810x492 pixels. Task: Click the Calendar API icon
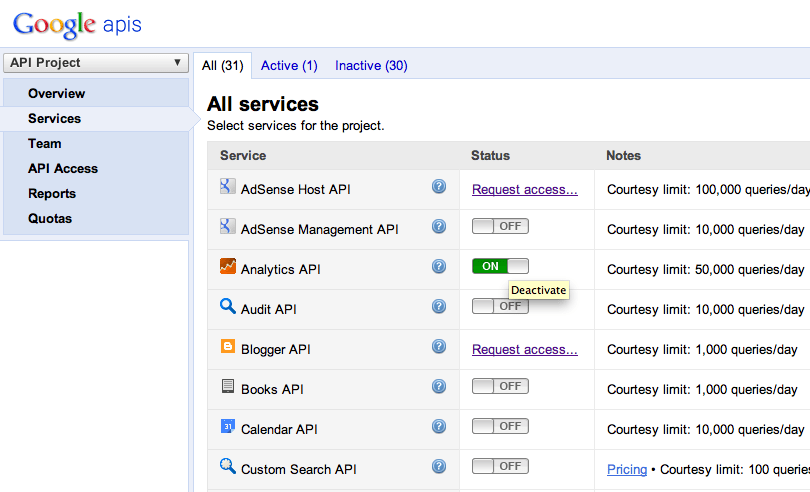pos(228,427)
